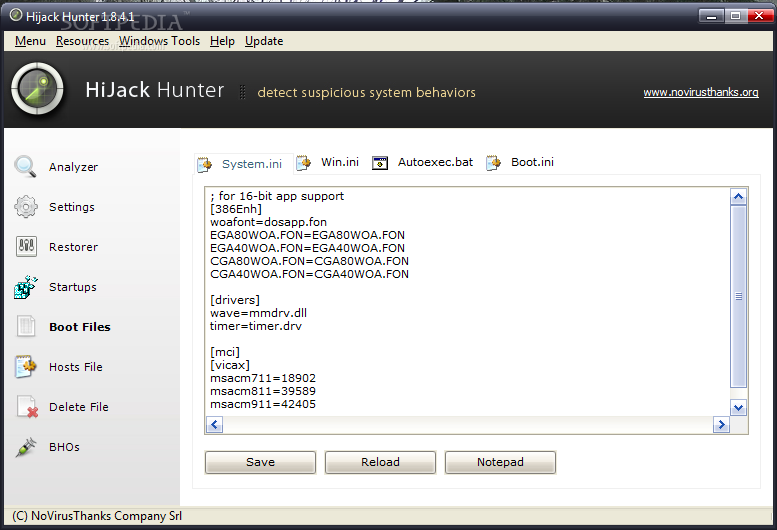Click the woafont=dosapp.fon line

[x=268, y=222]
